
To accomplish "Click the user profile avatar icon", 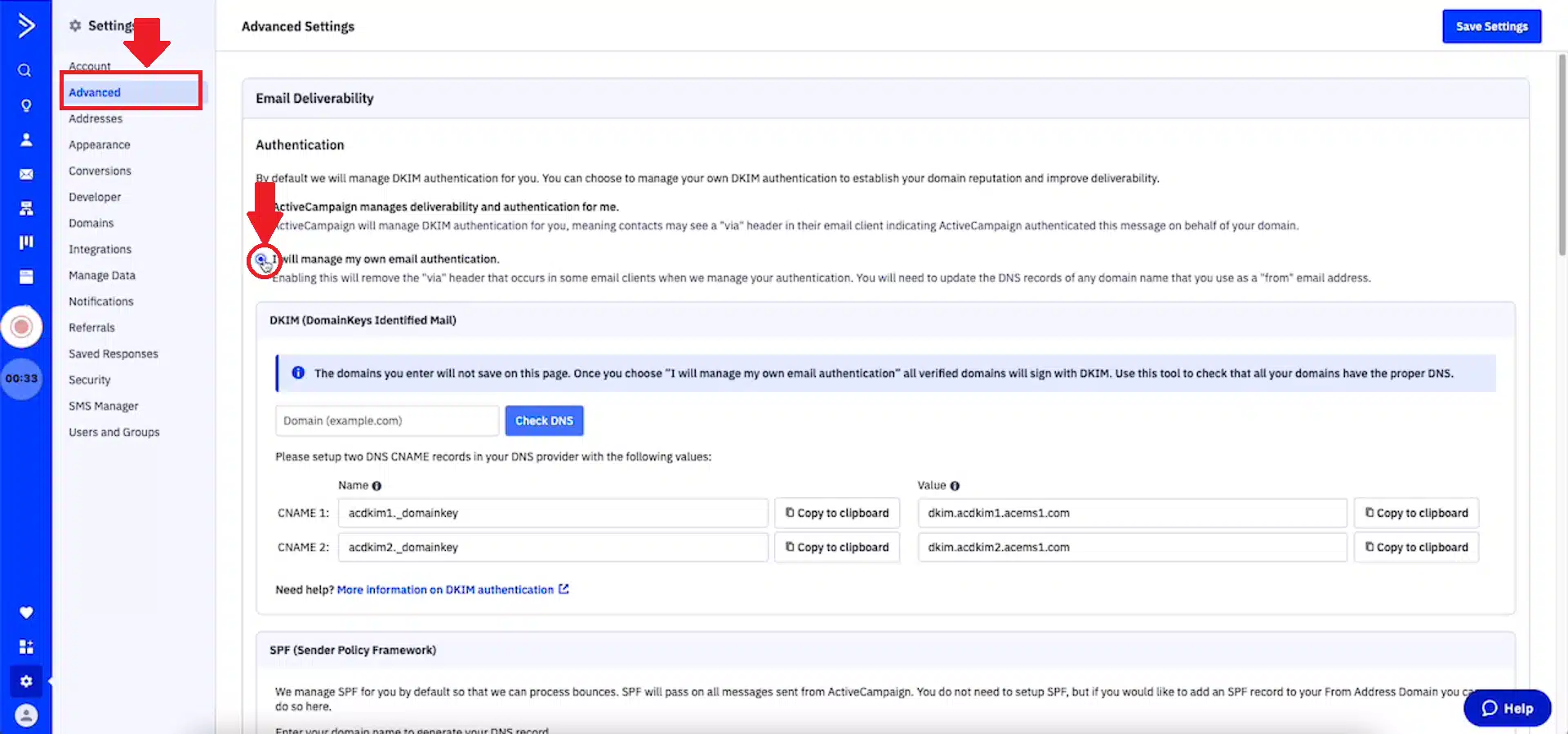I will [26, 715].
